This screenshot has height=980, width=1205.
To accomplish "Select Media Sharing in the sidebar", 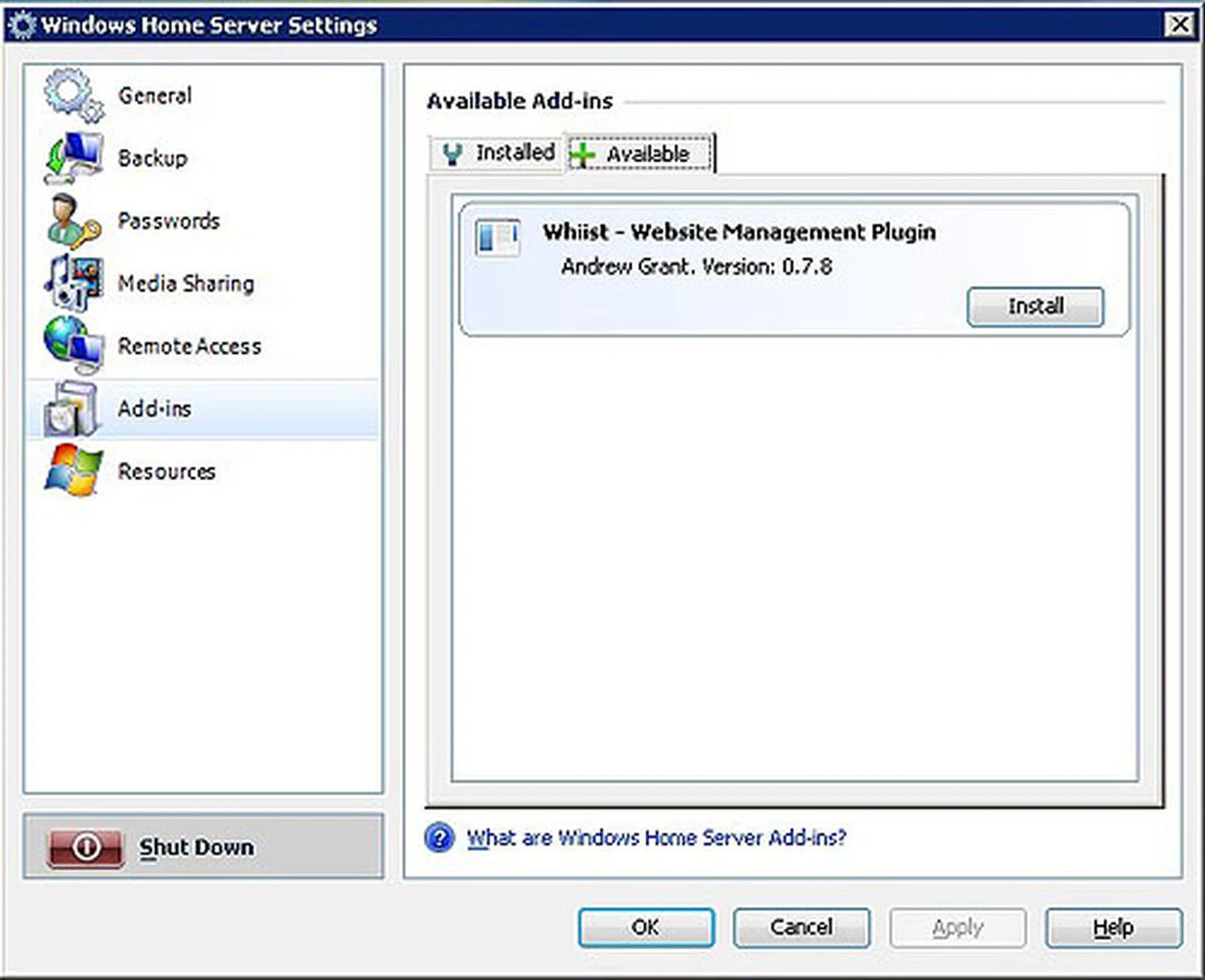I will [x=185, y=284].
